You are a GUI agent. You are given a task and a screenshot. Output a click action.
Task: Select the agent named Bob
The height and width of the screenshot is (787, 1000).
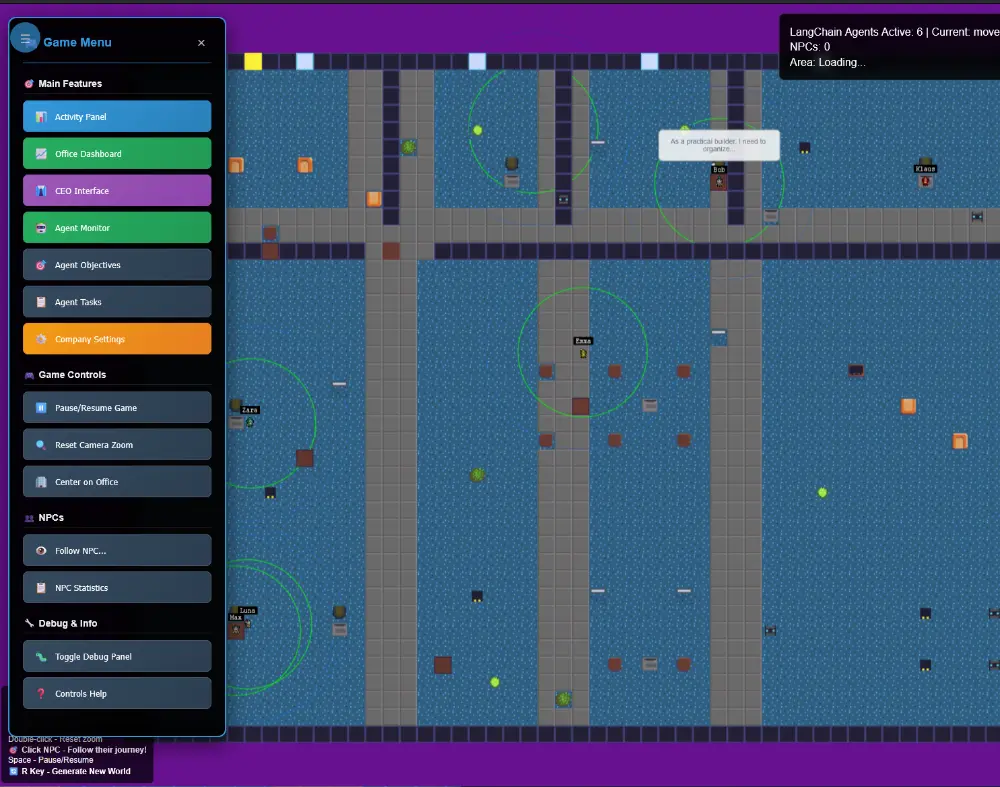pyautogui.click(x=719, y=182)
